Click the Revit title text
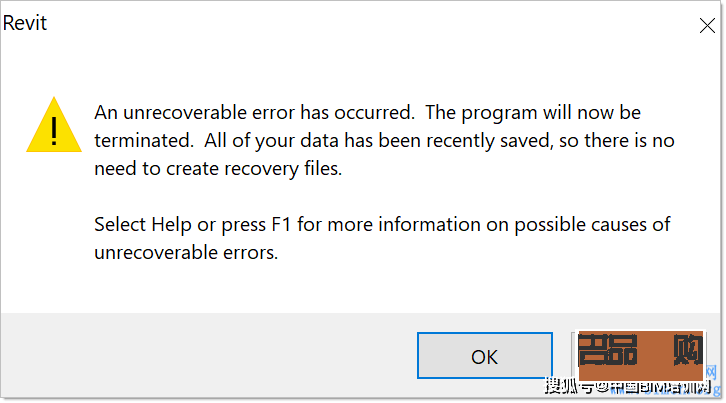This screenshot has width=726, height=403. [x=25, y=23]
